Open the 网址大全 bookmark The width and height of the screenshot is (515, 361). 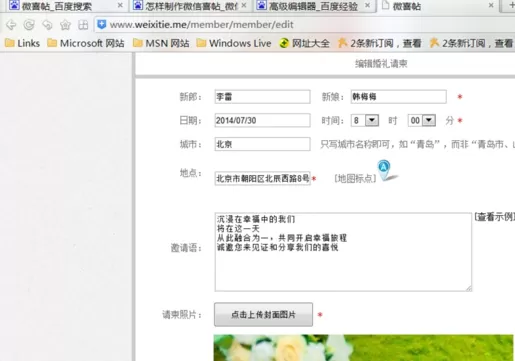304,43
